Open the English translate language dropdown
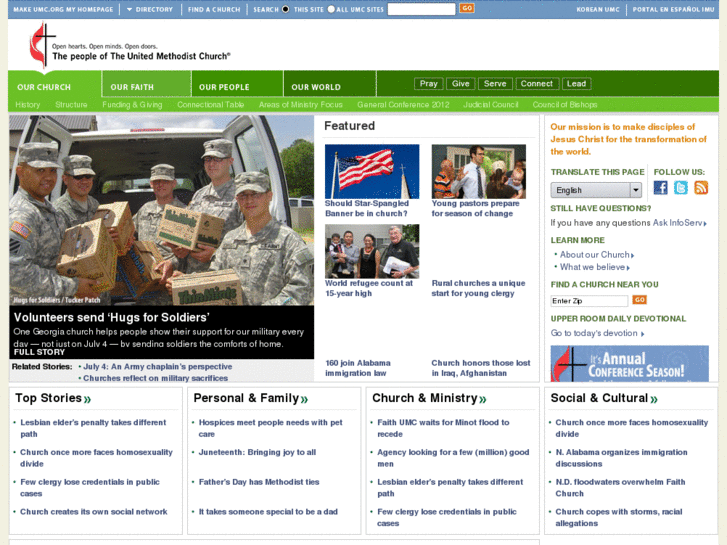Image resolution: width=727 pixels, height=545 pixels. click(x=596, y=190)
